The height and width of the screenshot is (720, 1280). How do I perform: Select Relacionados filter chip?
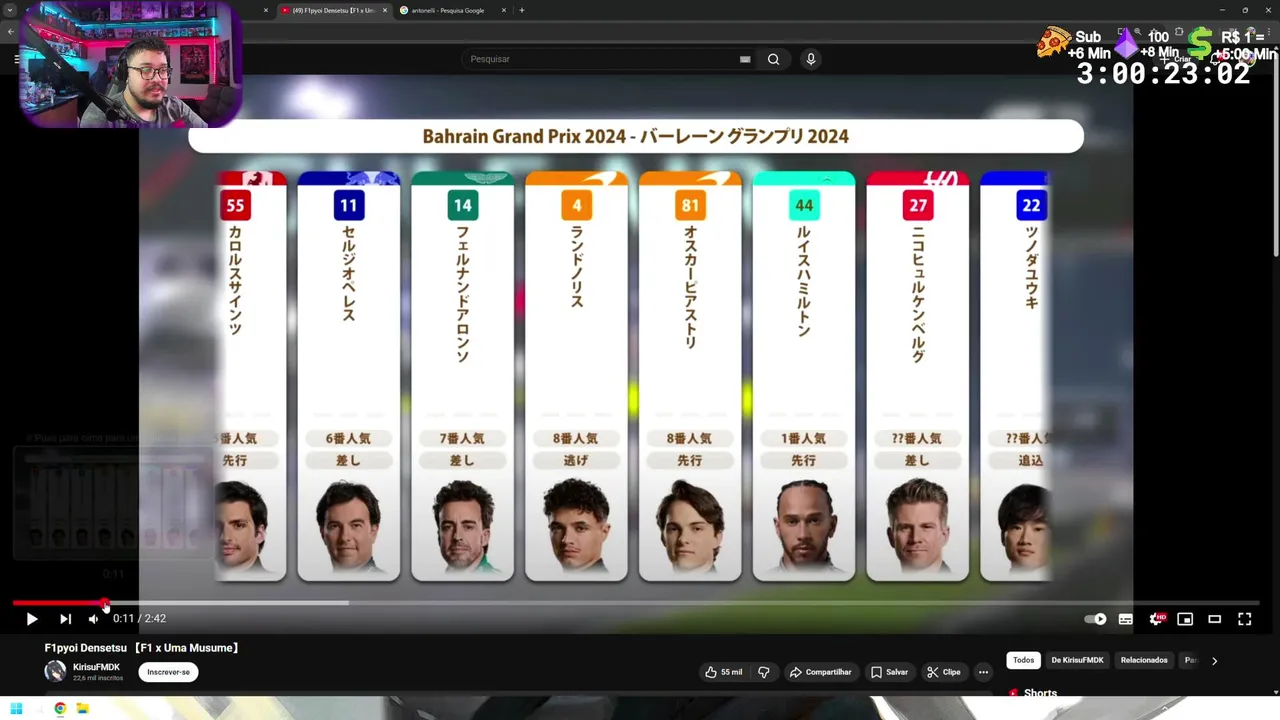(1144, 660)
